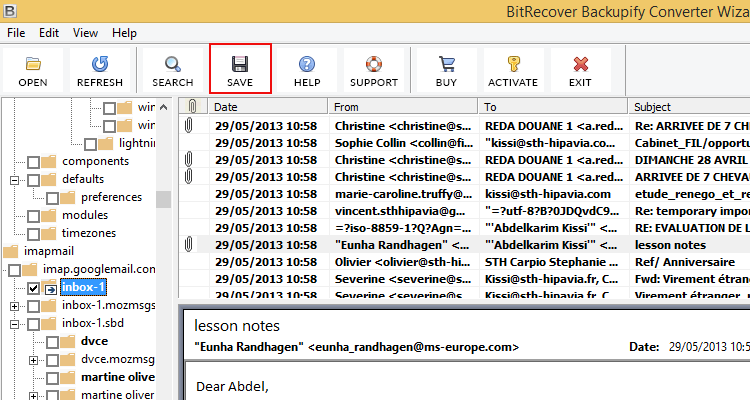
Task: Click attachment paperclip on DIMANCHE 28 AVRIL row
Action: (188, 159)
